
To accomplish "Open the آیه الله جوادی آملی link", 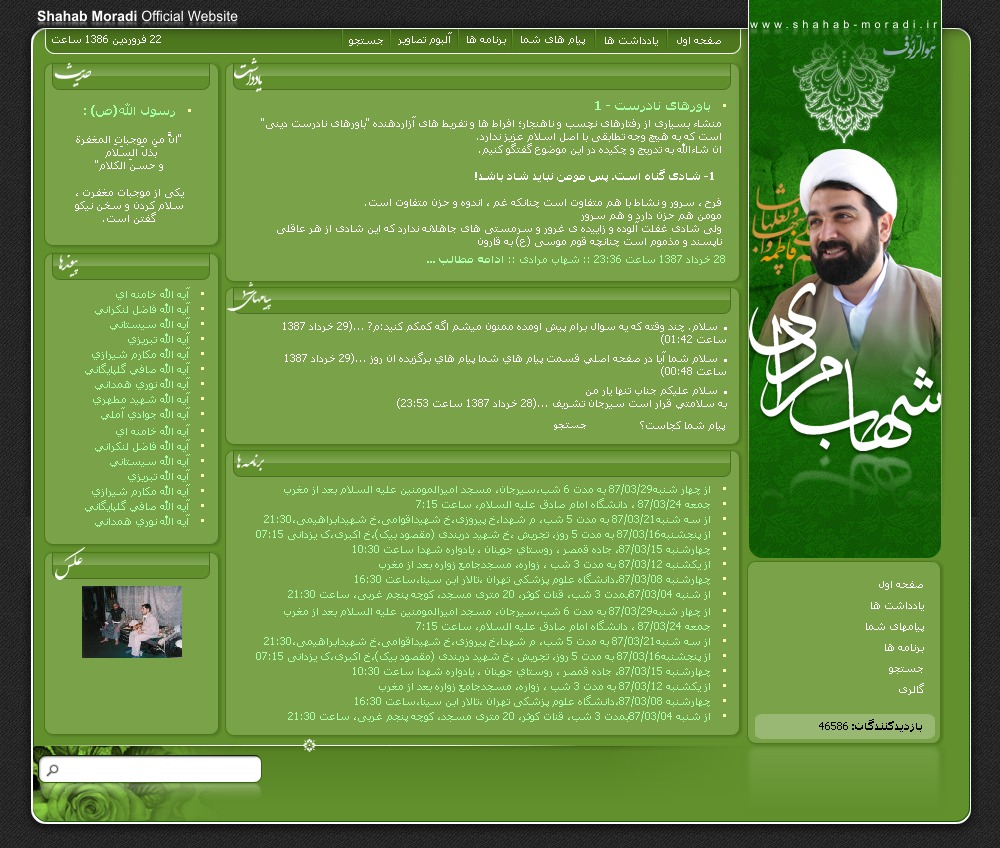I will pyautogui.click(x=145, y=414).
